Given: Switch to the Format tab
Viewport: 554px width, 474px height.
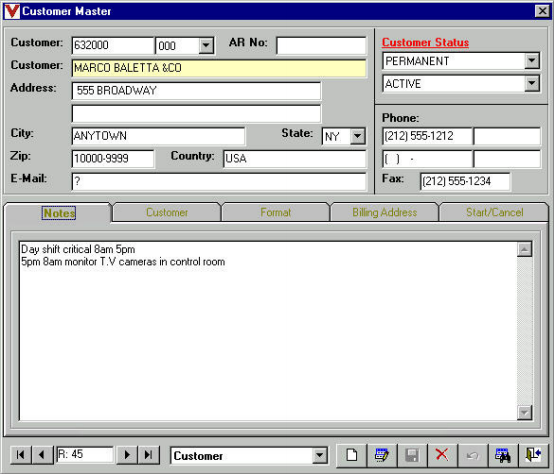Looking at the screenshot, I should click(x=276, y=212).
